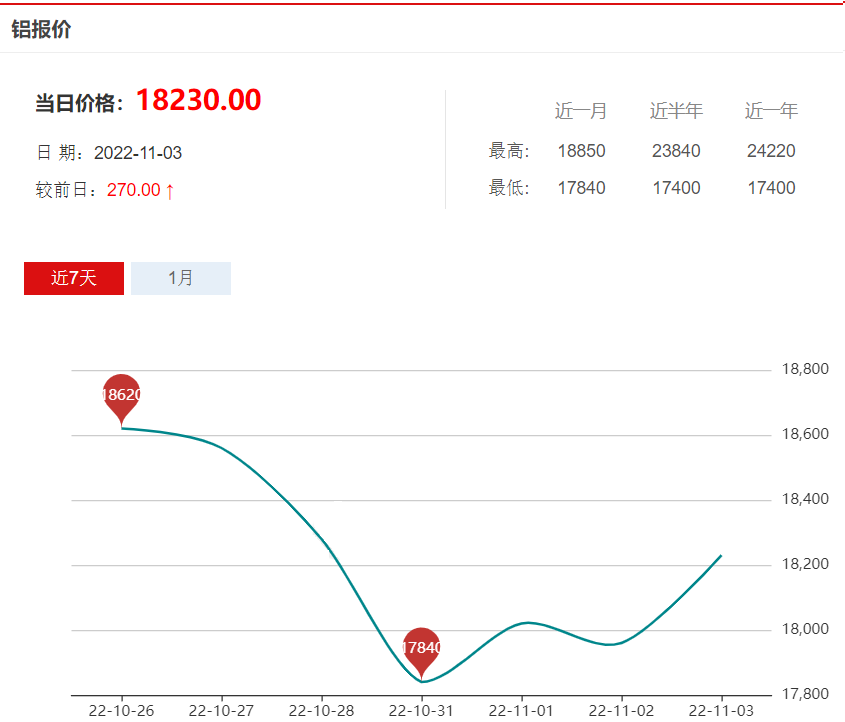Click the change value 270.00
This screenshot has height=722, width=845.
point(134,190)
